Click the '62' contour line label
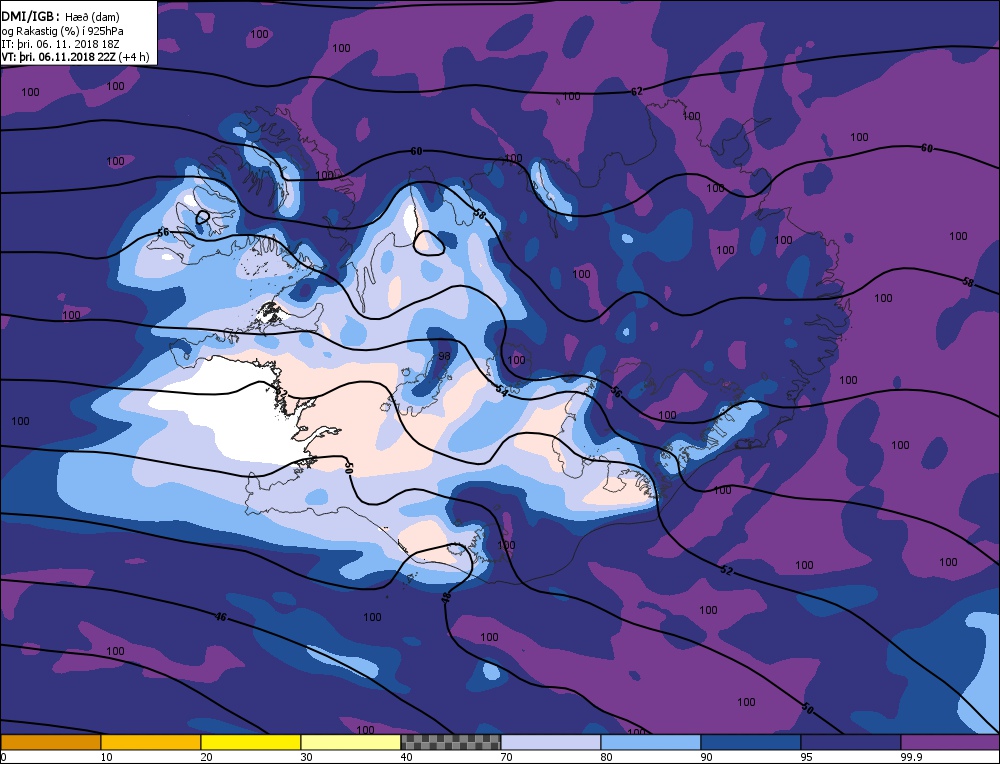 point(636,92)
